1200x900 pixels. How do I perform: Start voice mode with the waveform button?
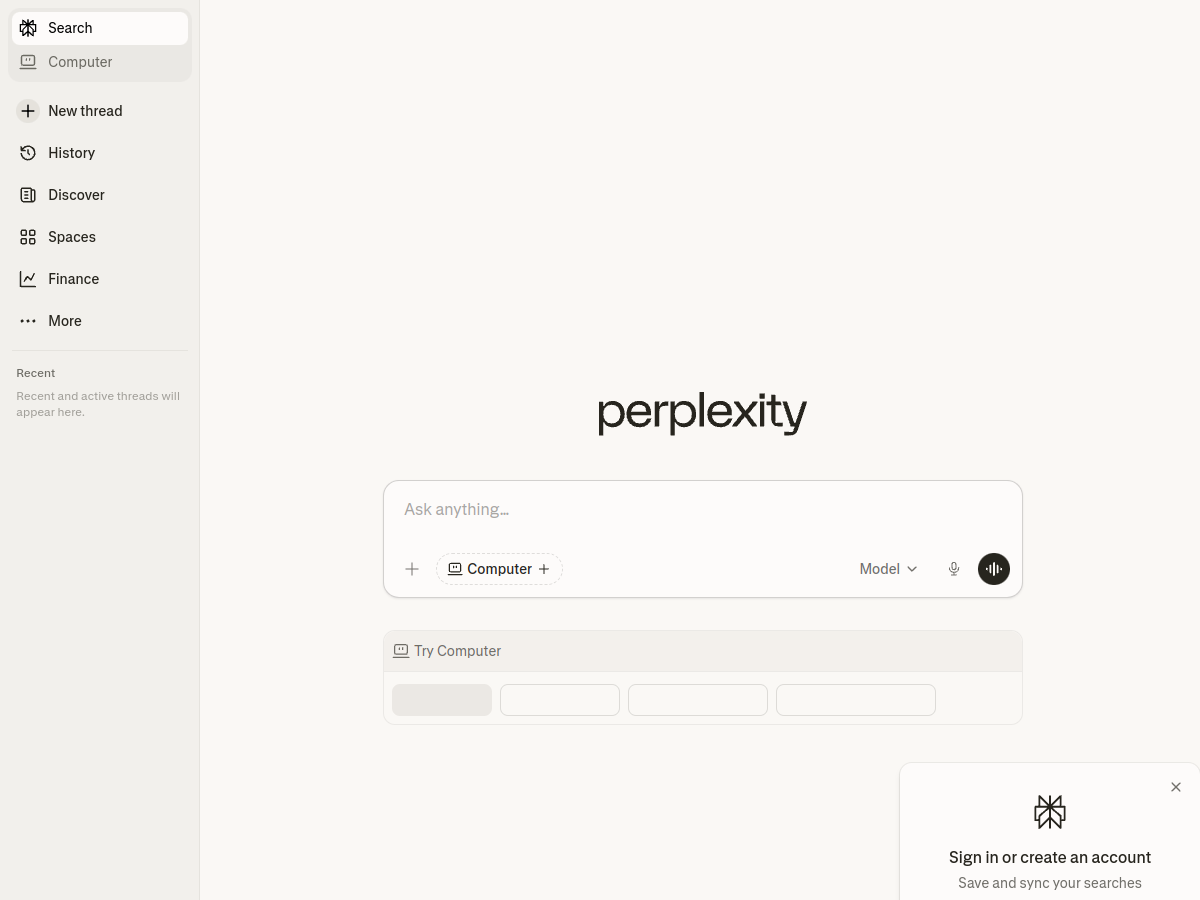(x=993, y=568)
